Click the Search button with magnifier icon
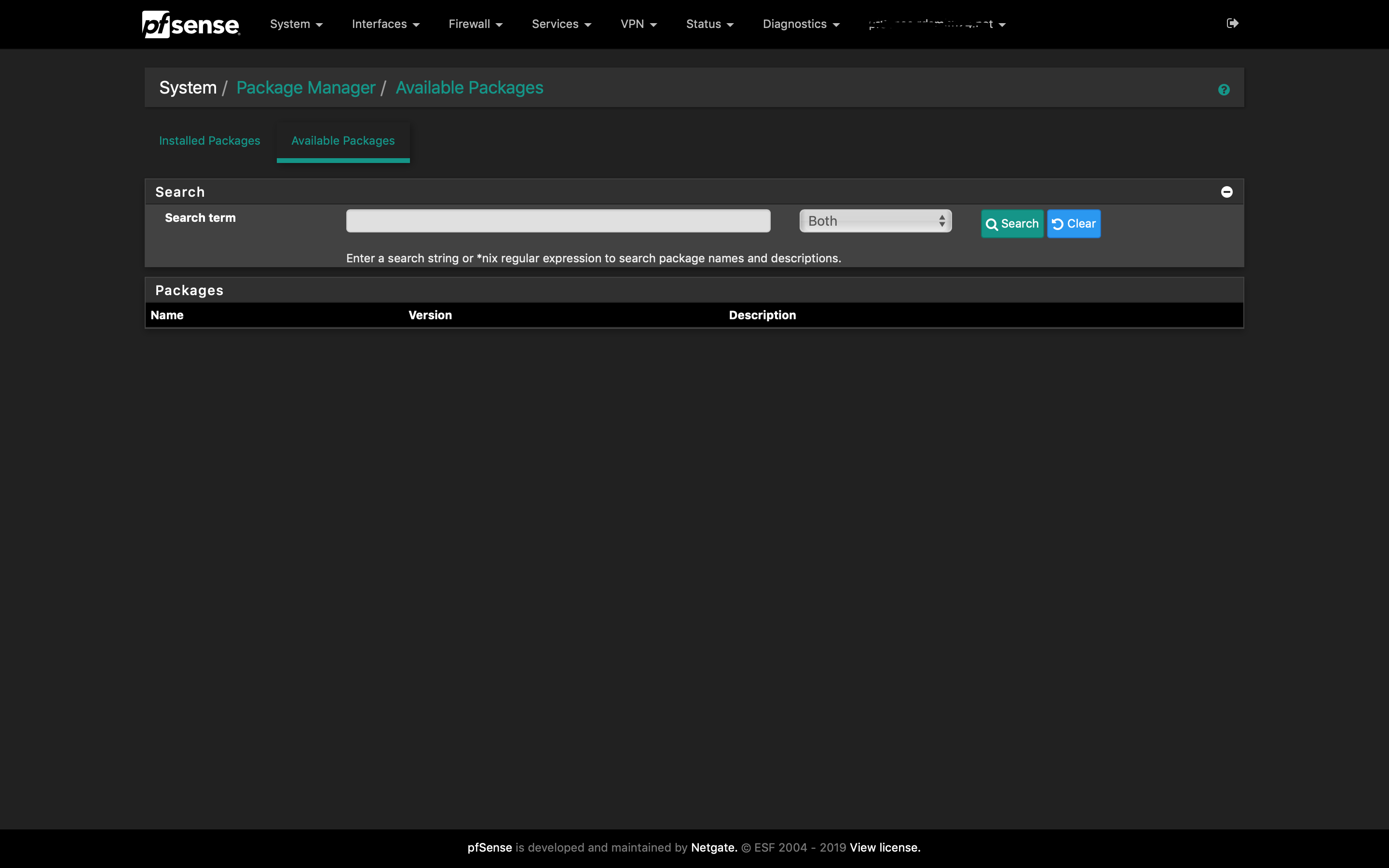This screenshot has width=1389, height=868. click(1012, 224)
